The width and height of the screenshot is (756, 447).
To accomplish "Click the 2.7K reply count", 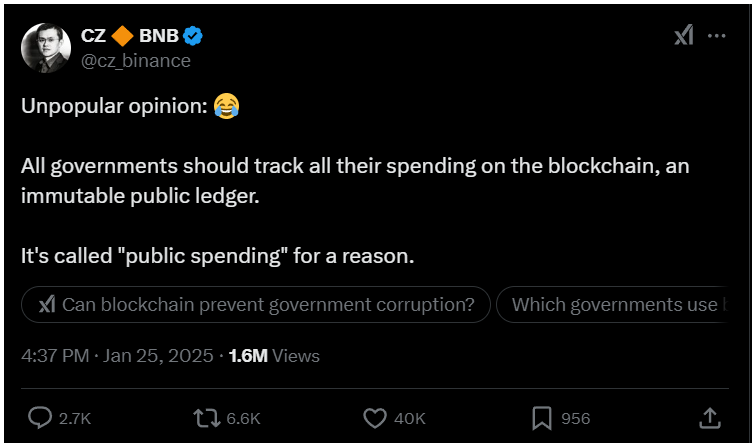I will (74, 418).
